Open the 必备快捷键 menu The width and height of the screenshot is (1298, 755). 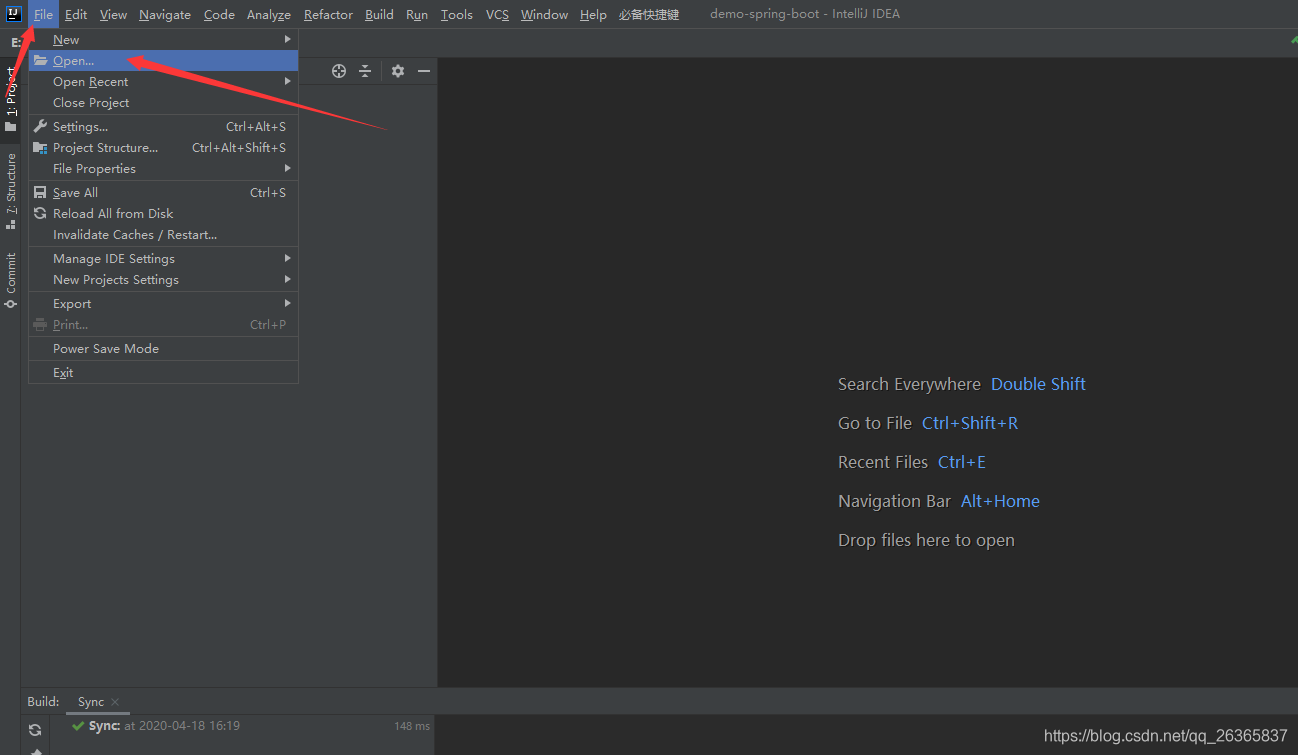[649, 15]
